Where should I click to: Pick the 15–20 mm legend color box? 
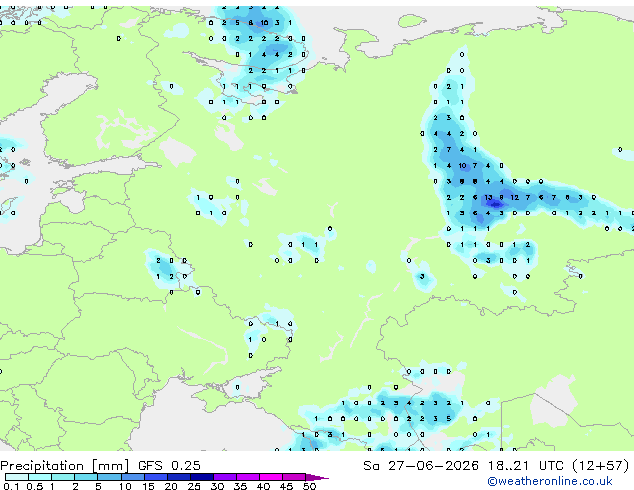[x=155, y=477]
